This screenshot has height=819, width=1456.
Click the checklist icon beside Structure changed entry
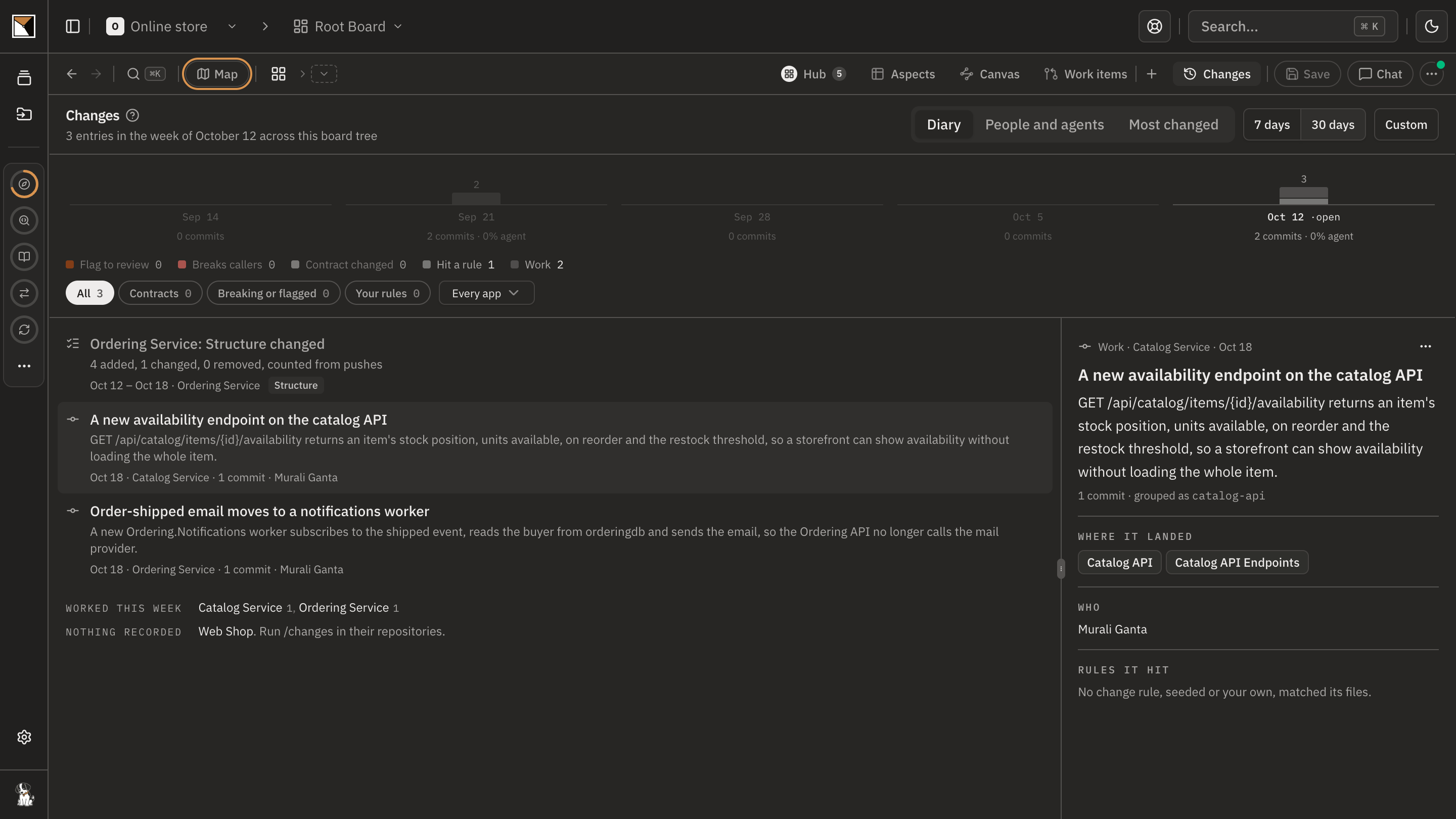(x=73, y=343)
